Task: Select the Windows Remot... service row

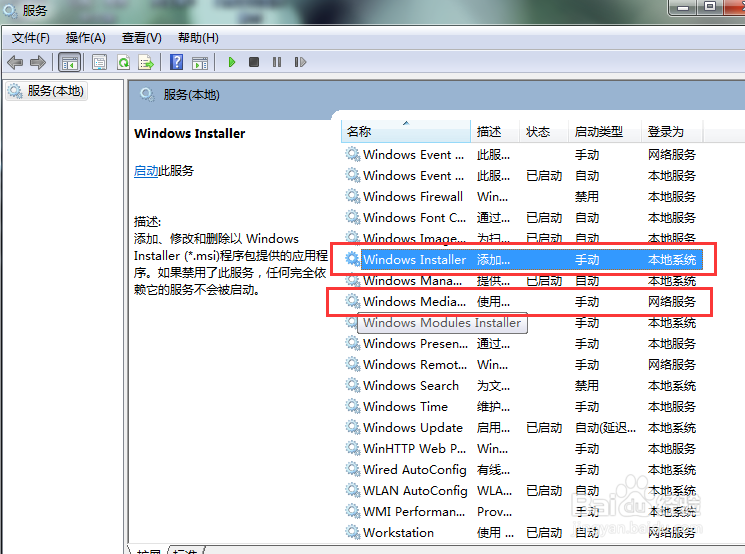Action: click(522, 364)
